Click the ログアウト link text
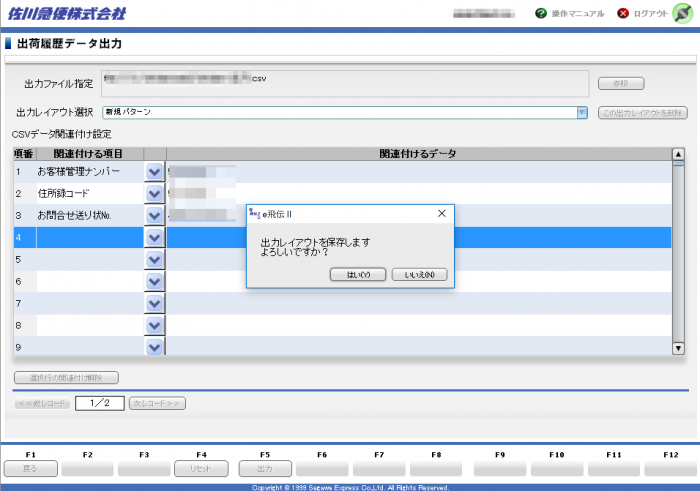Image resolution: width=700 pixels, height=491 pixels. click(650, 14)
